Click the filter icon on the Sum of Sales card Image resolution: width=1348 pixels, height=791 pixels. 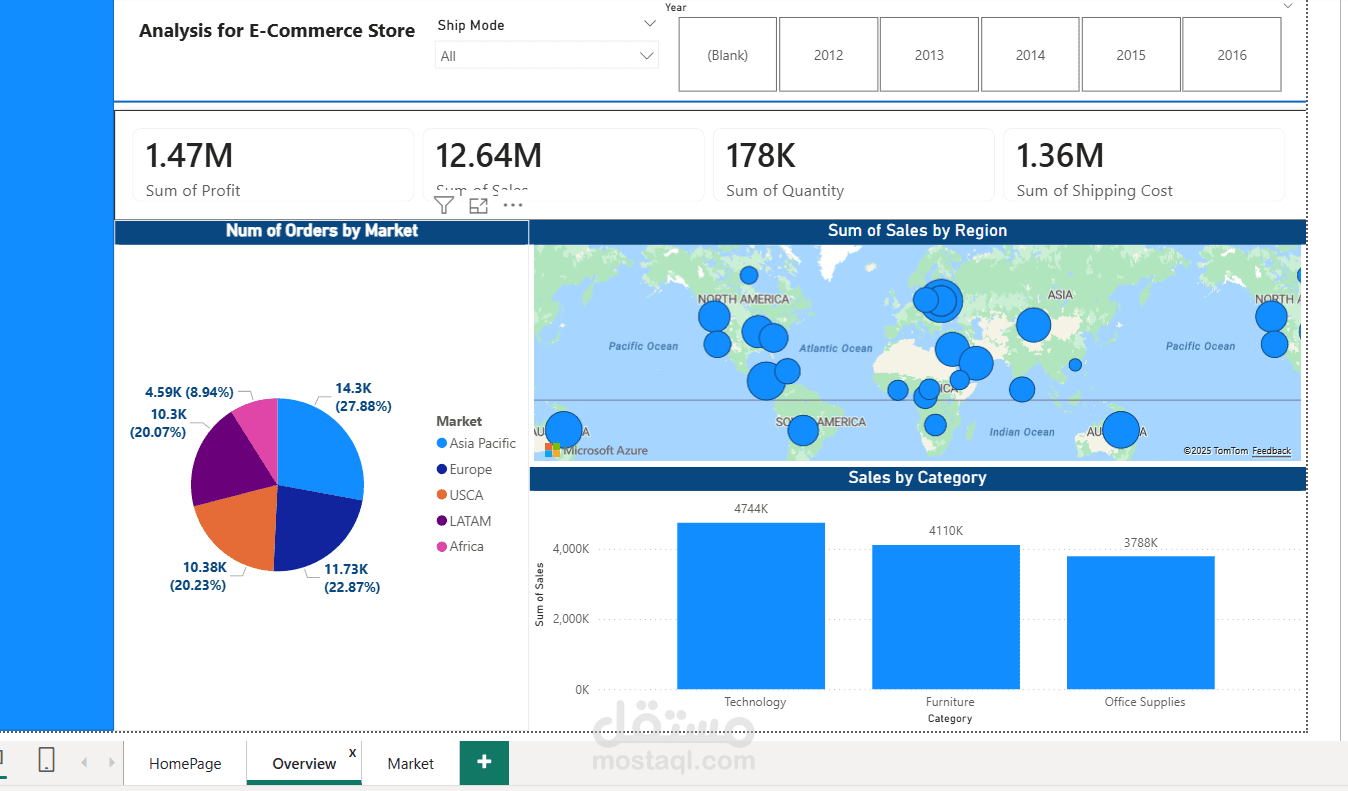click(443, 205)
